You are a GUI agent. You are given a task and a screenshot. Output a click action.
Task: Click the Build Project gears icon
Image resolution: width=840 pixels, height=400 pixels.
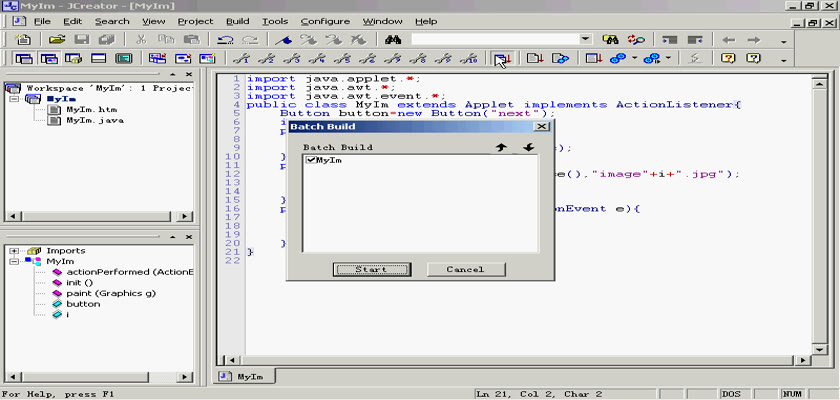(x=618, y=58)
